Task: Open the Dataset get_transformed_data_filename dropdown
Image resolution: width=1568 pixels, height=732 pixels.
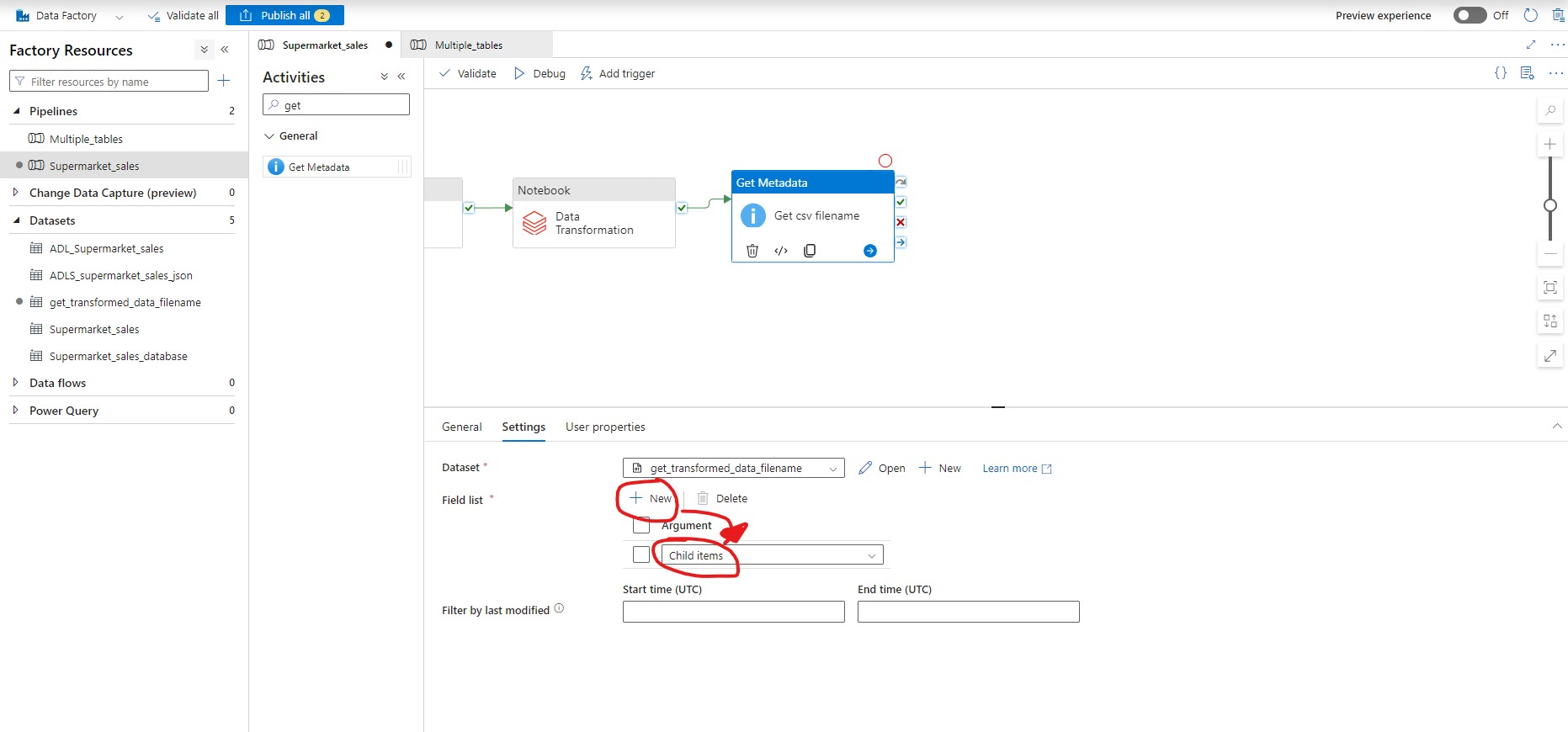Action: pos(734,468)
